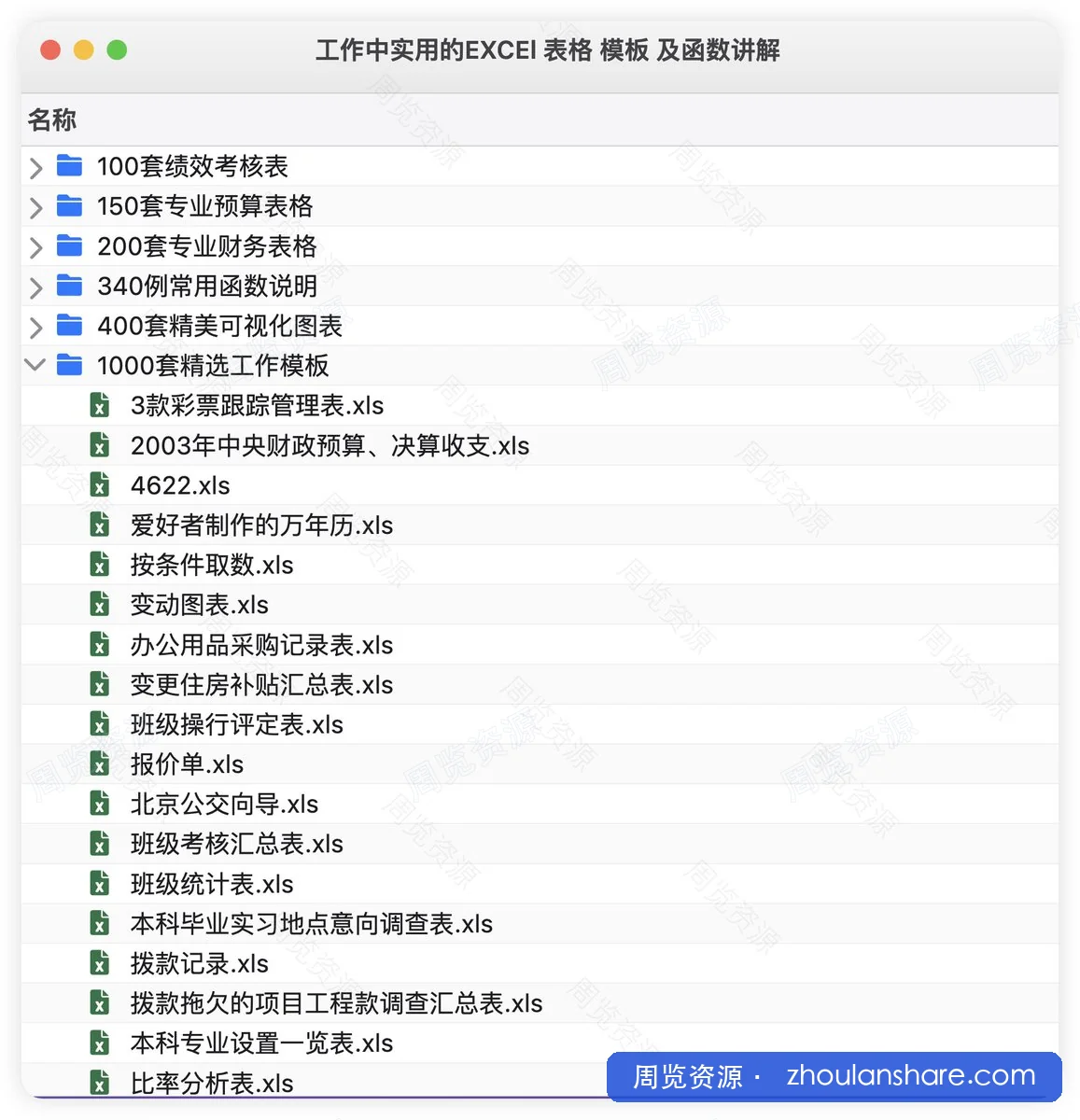Maximize the window with the green button
Screen dimensions: 1080x1120
[x=117, y=50]
